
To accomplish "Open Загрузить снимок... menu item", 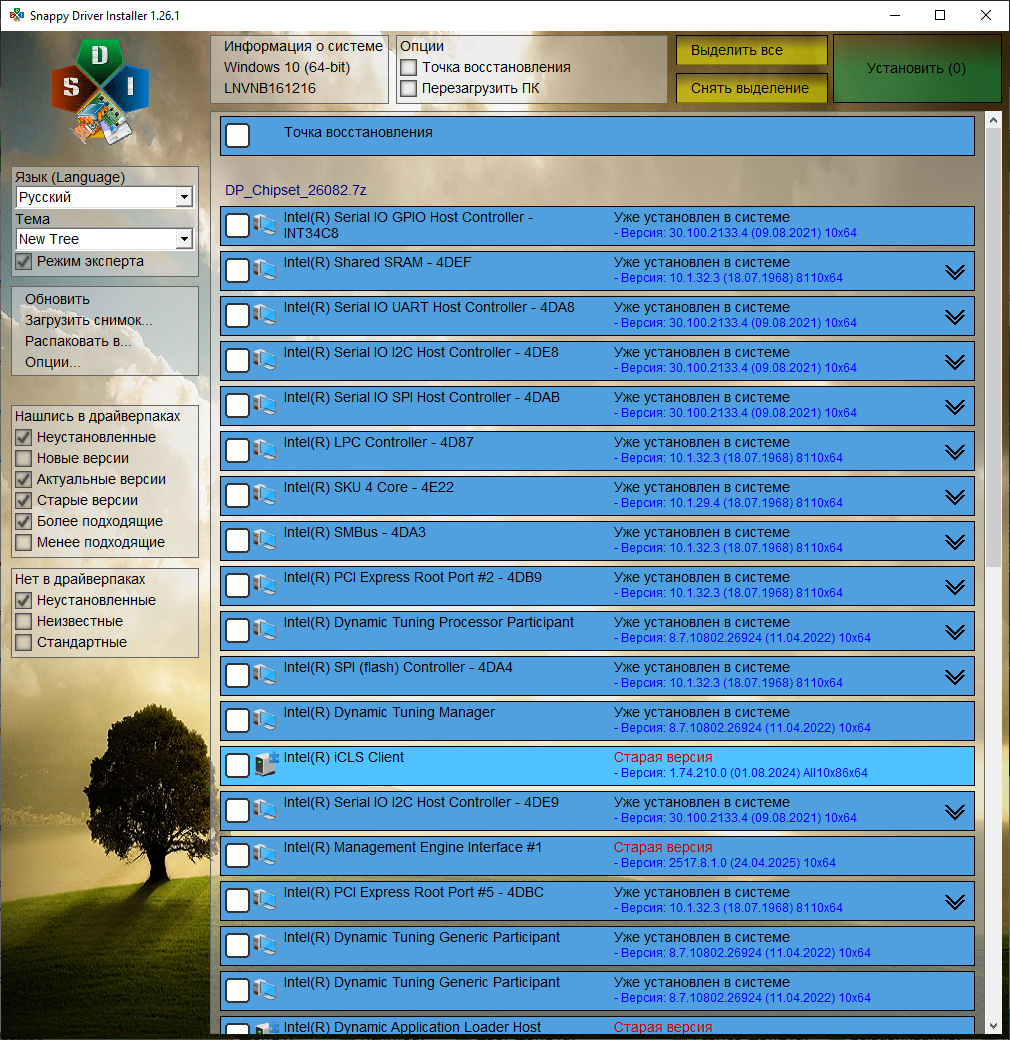I will (88, 320).
